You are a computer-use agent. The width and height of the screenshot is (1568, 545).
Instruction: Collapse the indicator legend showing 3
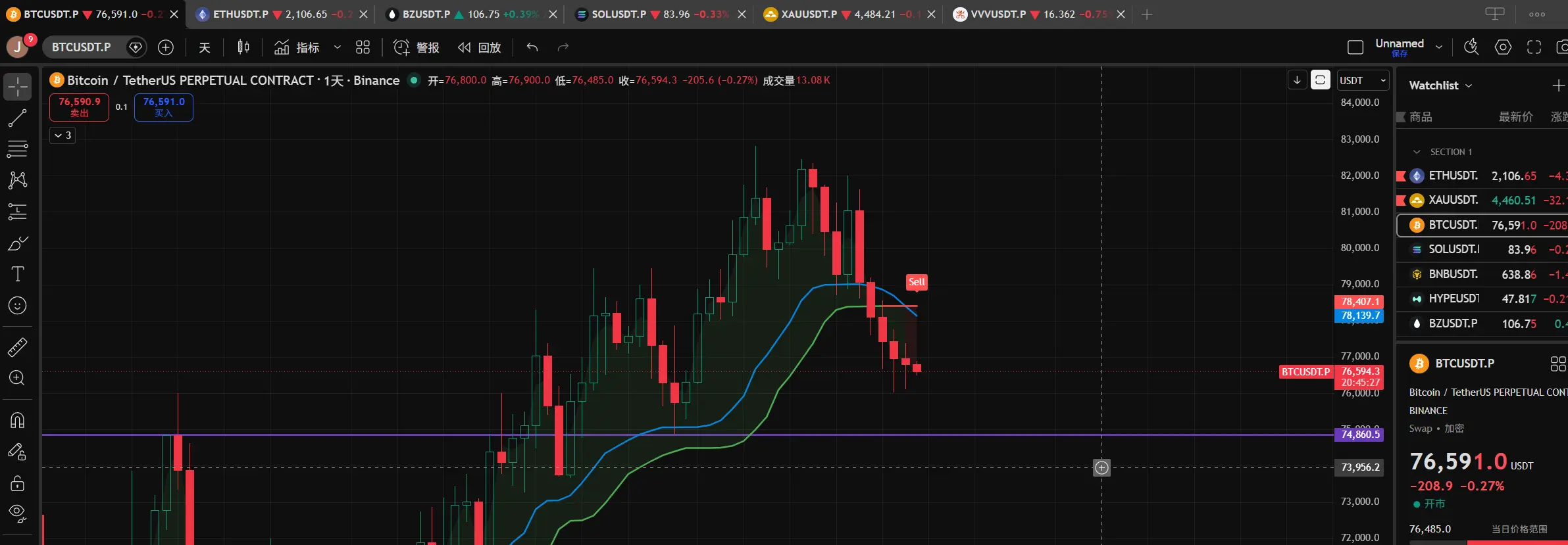pos(63,135)
